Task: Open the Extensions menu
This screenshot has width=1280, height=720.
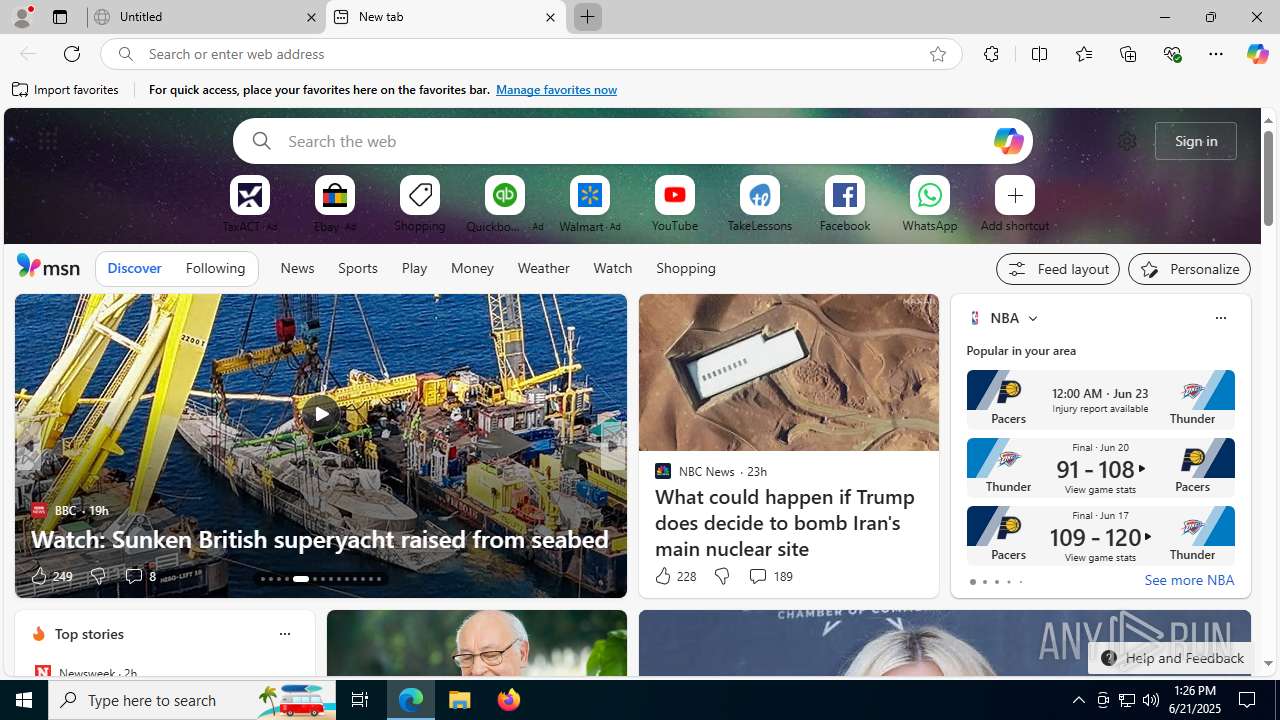Action: (991, 54)
